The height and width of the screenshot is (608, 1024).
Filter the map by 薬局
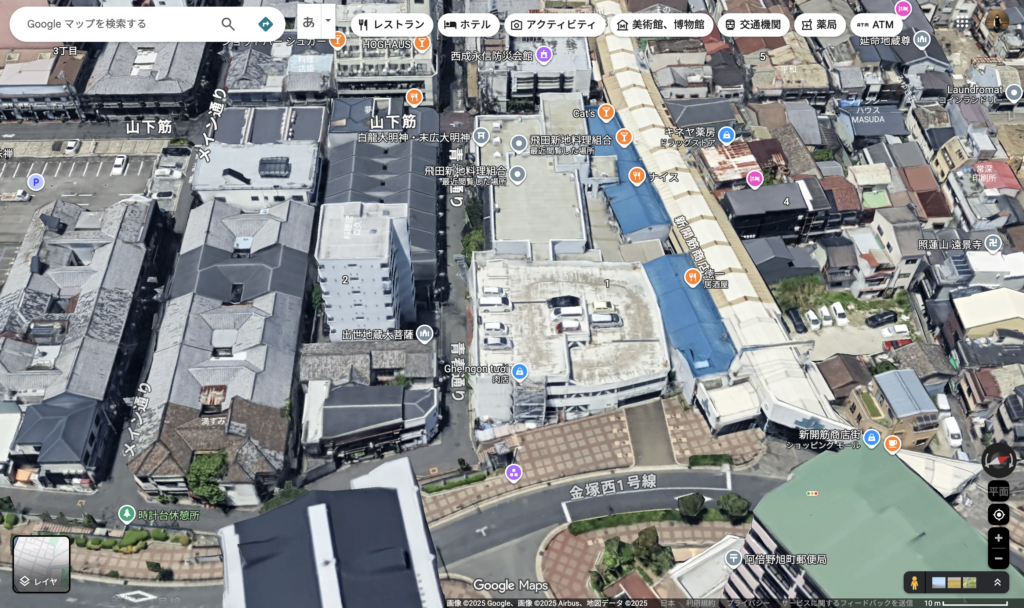tap(819, 24)
